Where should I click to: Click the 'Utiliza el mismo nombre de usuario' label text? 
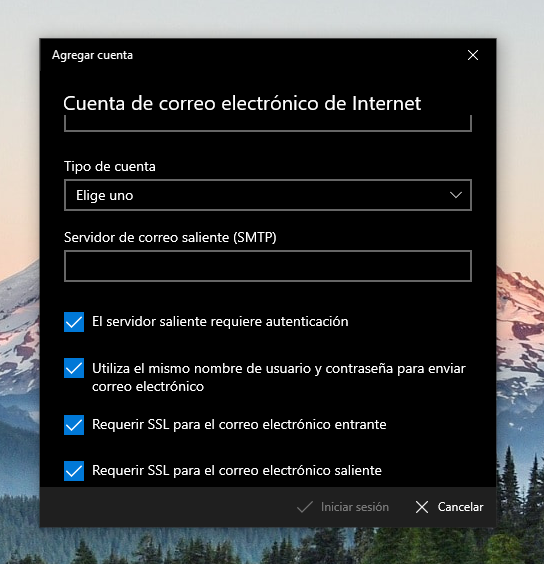(x=279, y=377)
